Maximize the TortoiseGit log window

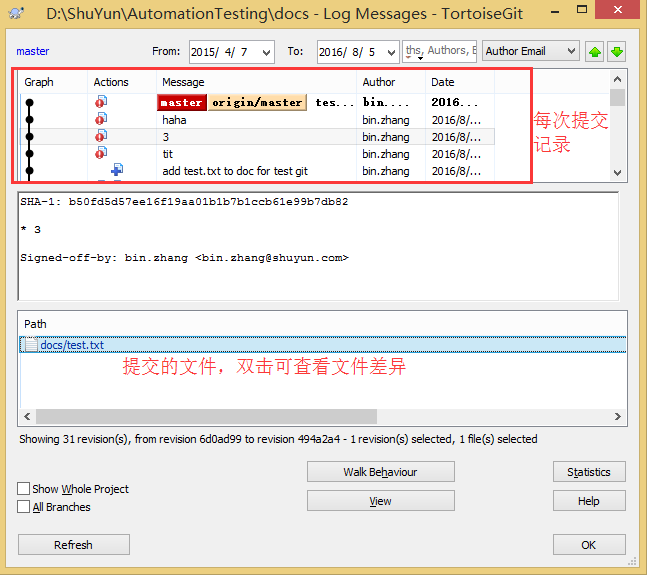pos(582,9)
